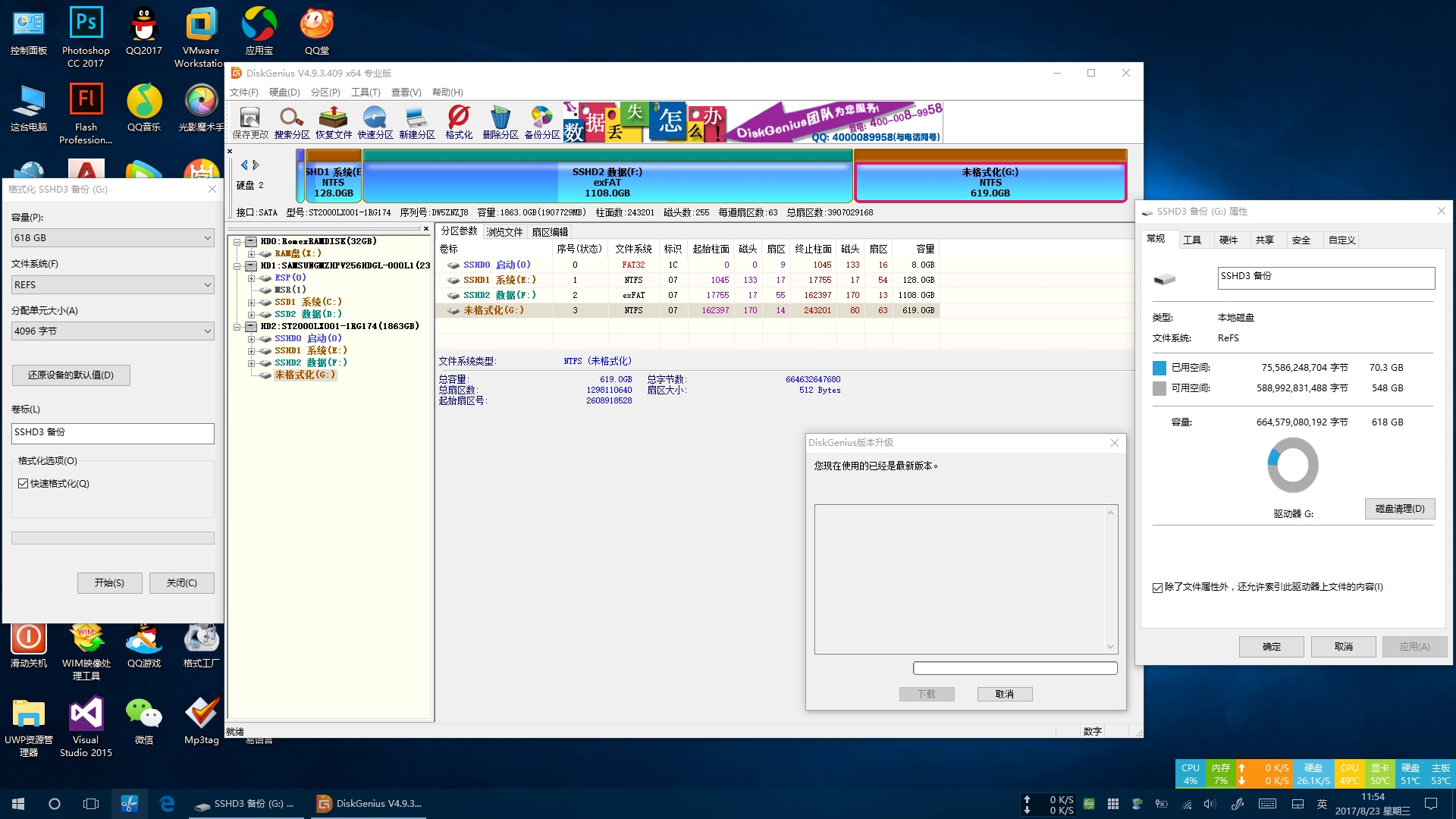Switch to 扇区编辑 tab
This screenshot has width=1456, height=819.
coord(550,232)
